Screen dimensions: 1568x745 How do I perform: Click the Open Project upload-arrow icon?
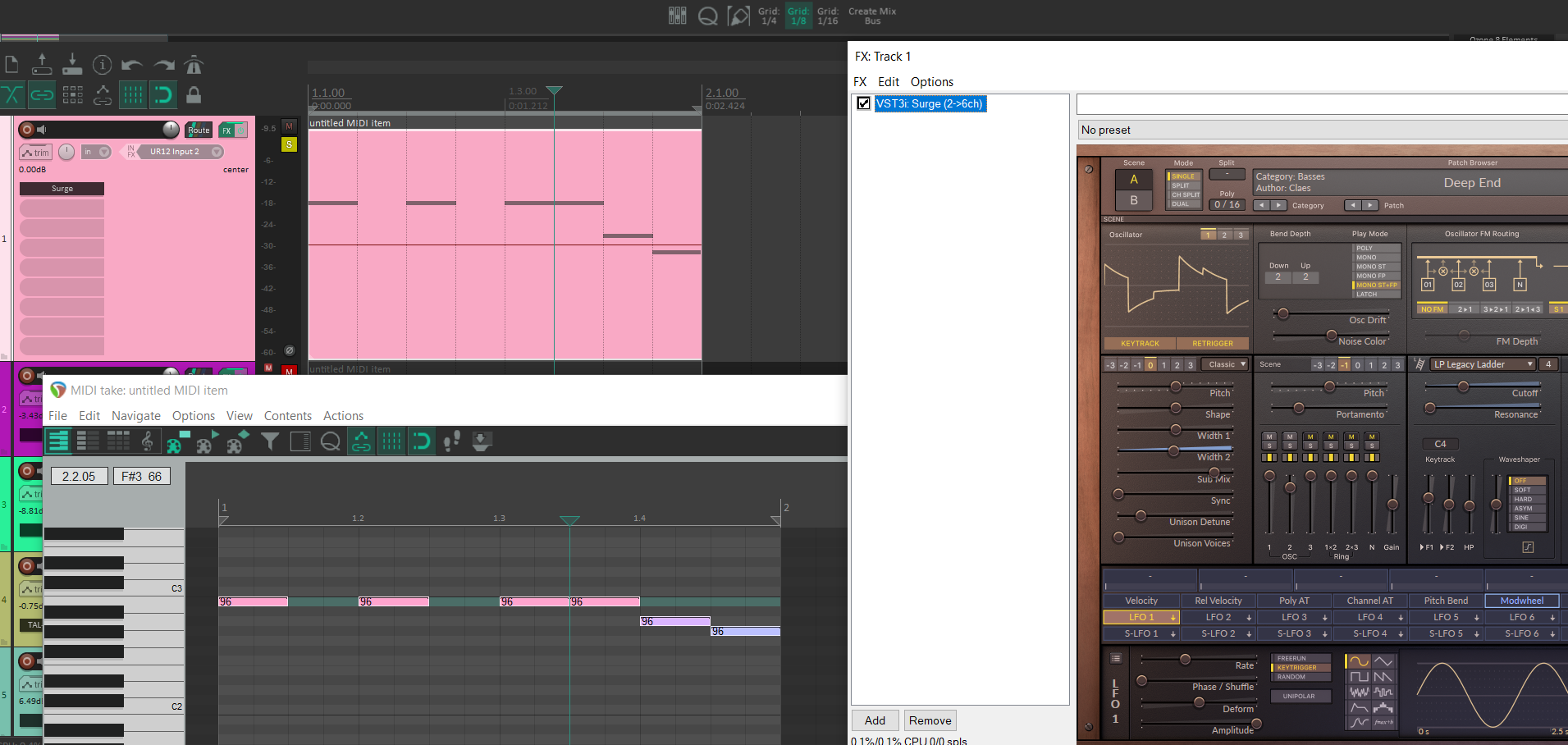pos(42,63)
